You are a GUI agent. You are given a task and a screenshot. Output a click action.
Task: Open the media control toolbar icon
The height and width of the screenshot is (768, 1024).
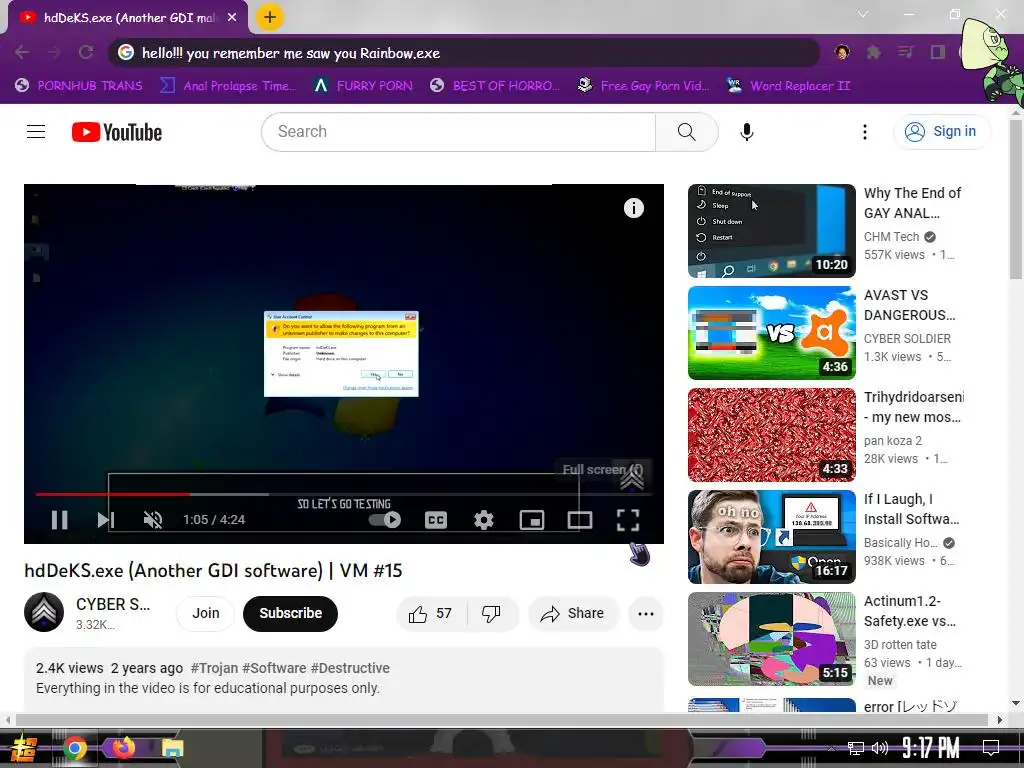905,52
